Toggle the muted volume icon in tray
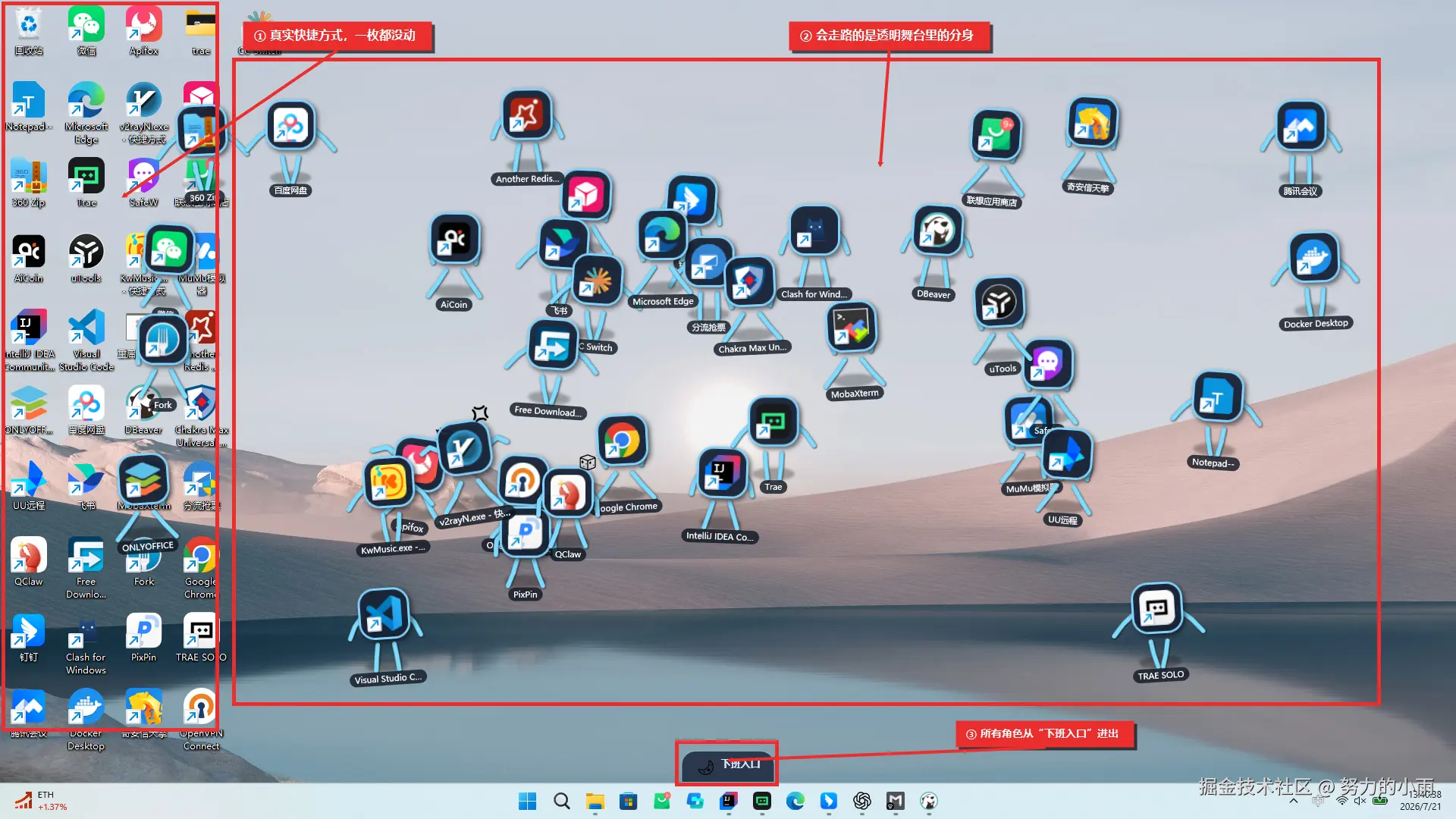Screen dimensions: 1456x819 1360,801
